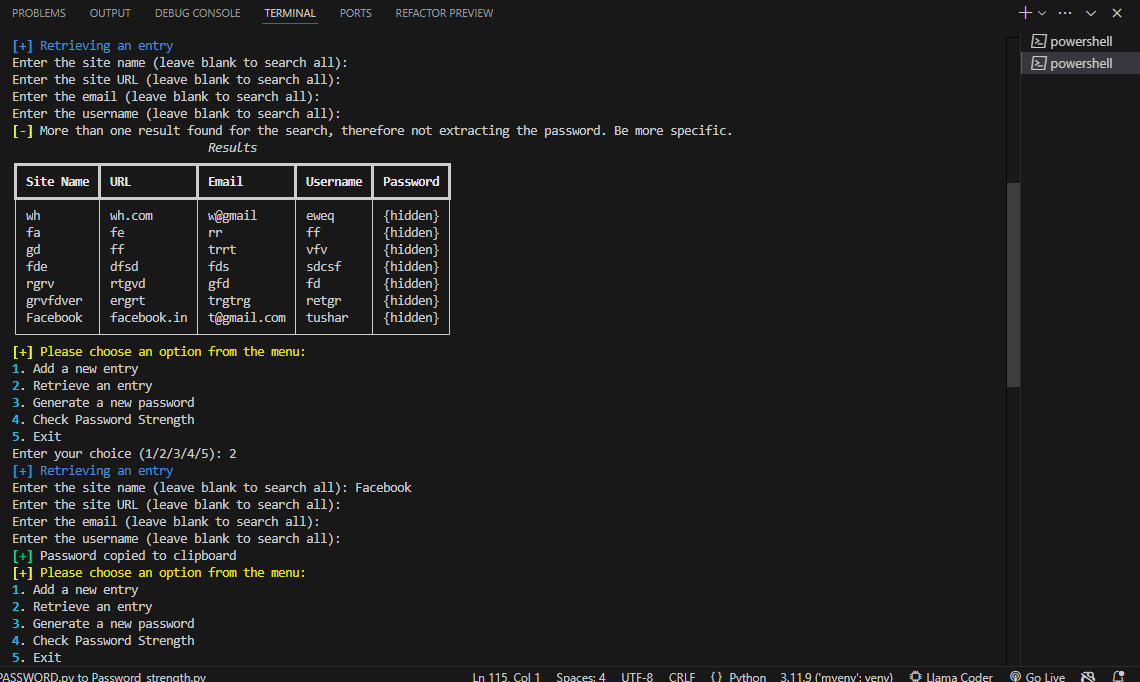This screenshot has width=1140, height=682.
Task: Click the curly braces icon next to Python
Action: (716, 676)
